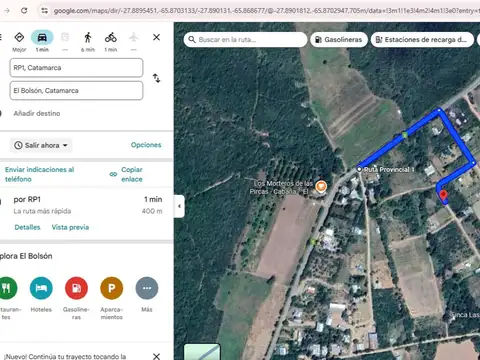480x360 pixels.
Task: Open the Salir ahora departure dropdown
Action: (41, 145)
